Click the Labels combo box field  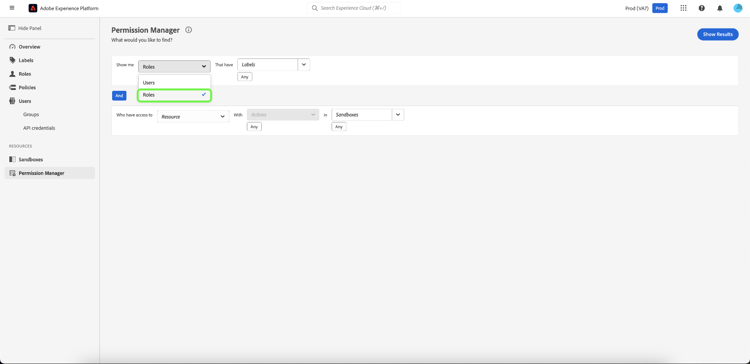pos(267,65)
